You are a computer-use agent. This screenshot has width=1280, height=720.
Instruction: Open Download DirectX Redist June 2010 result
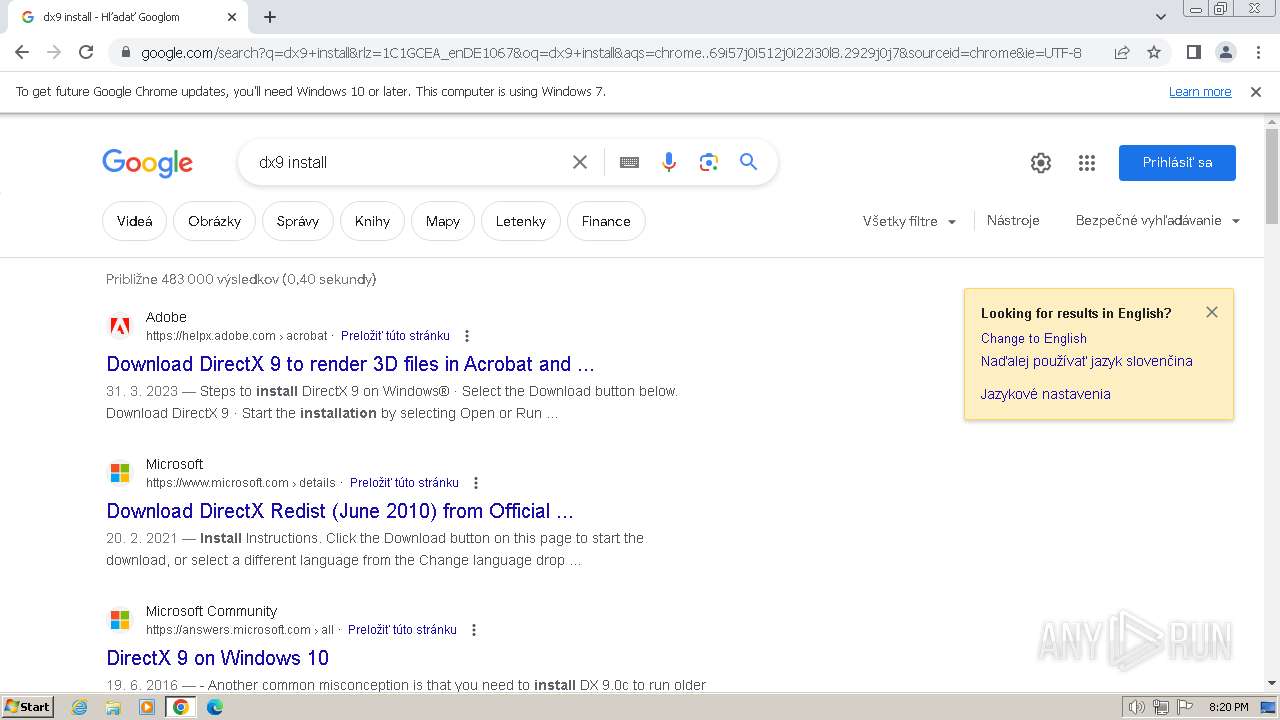tap(340, 511)
